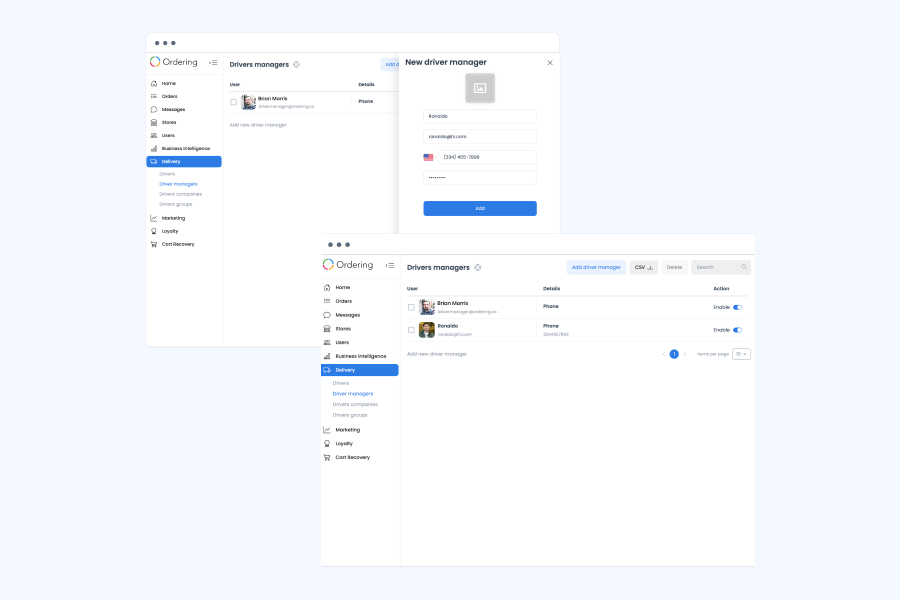Open the Cart Recovery section
The width and height of the screenshot is (900, 600).
click(326, 457)
